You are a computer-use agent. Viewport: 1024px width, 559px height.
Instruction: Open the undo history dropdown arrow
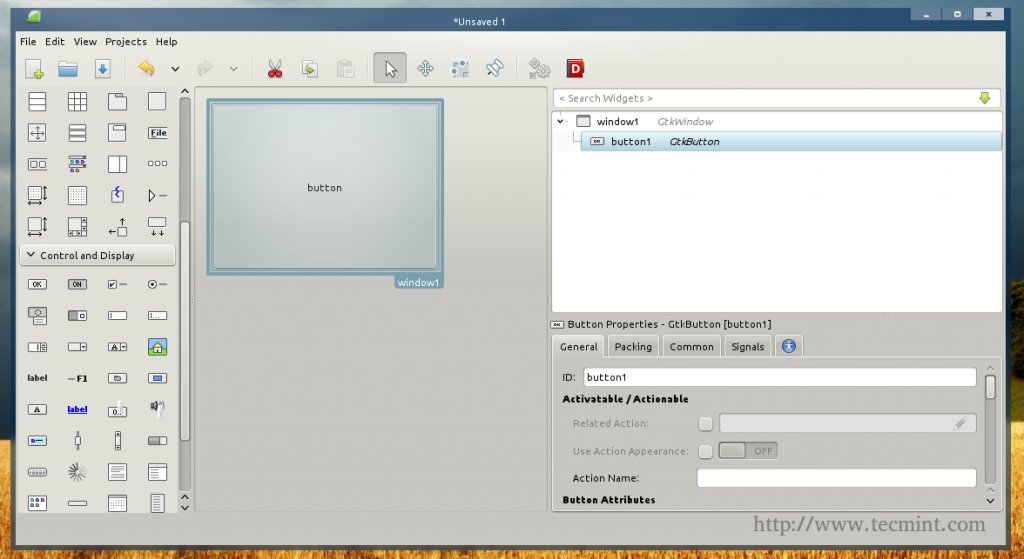(175, 69)
